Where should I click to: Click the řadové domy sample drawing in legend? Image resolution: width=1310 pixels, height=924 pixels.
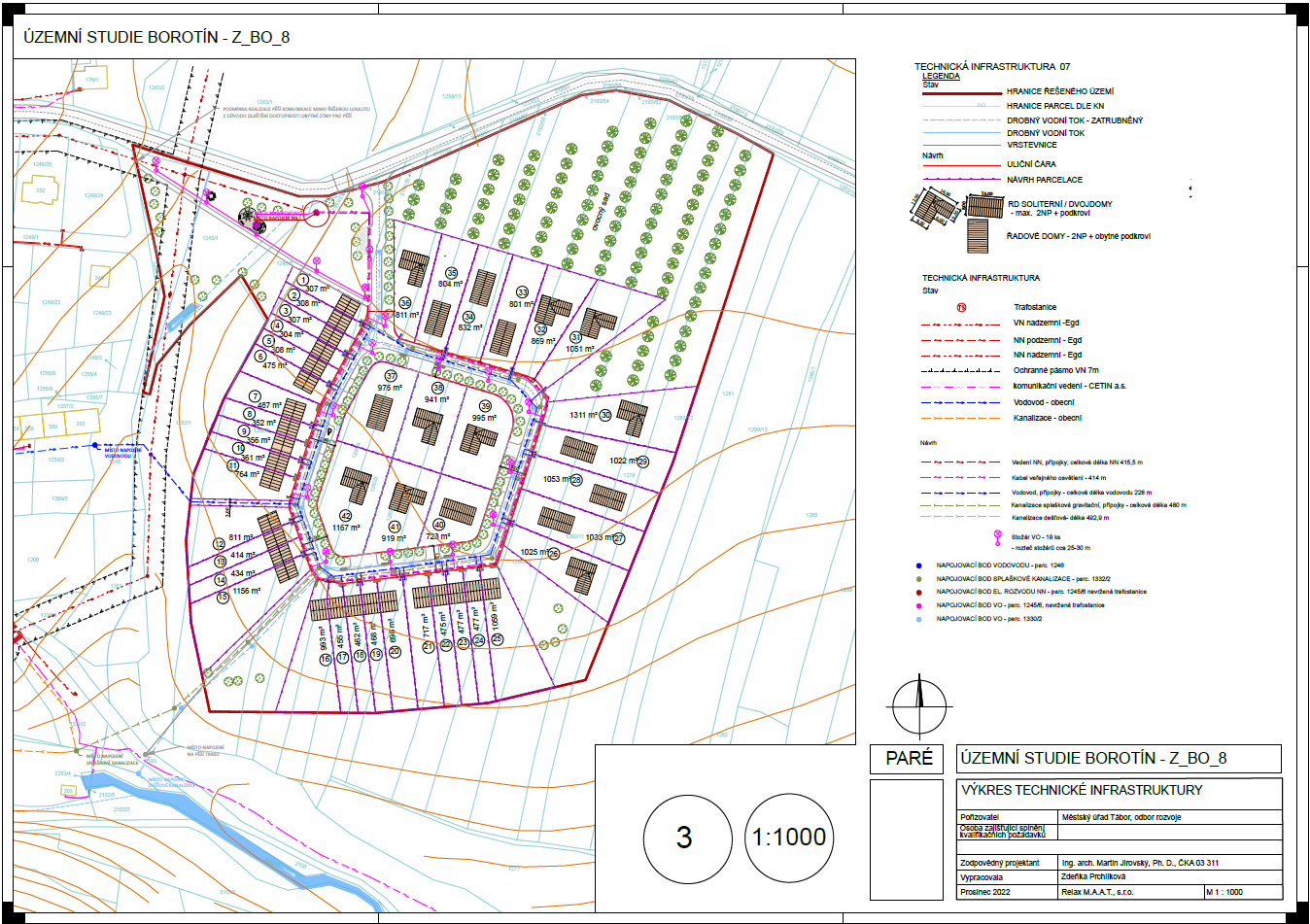click(977, 236)
